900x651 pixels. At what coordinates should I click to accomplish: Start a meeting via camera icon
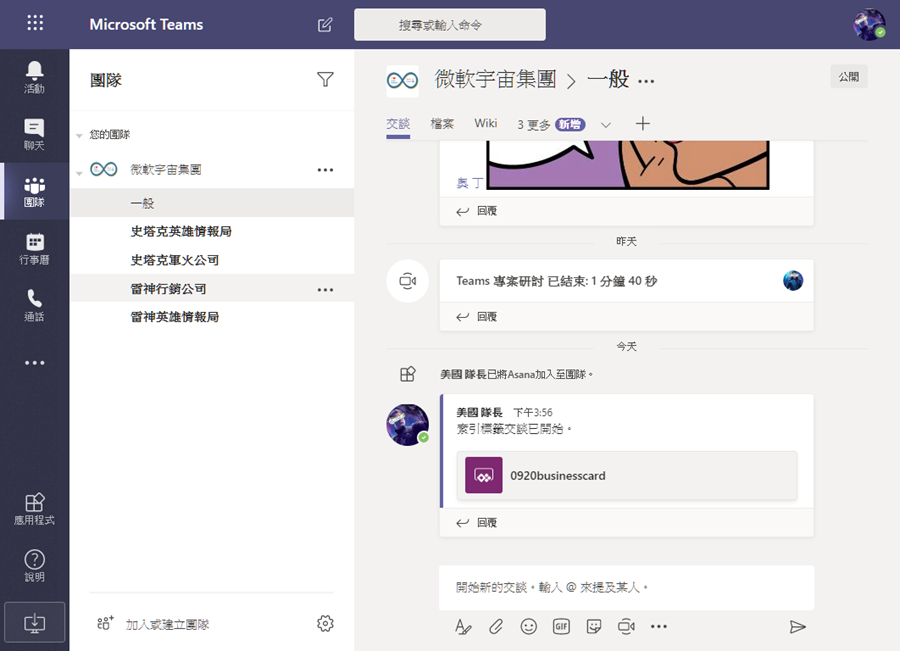pos(628,626)
